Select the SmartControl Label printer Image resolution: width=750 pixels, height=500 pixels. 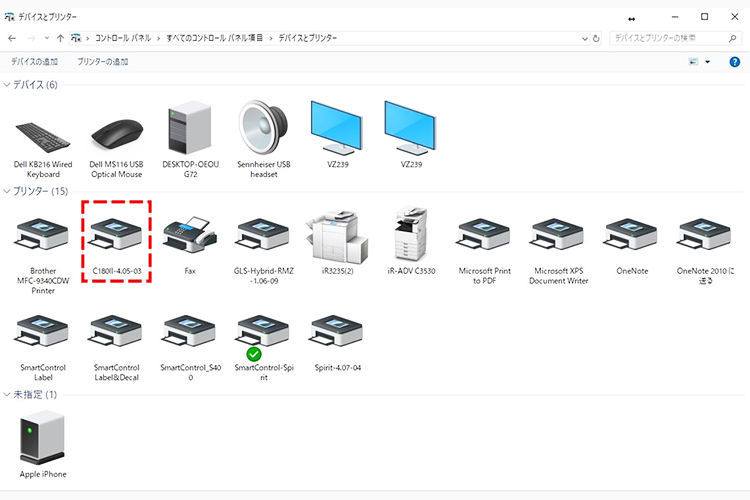[x=43, y=347]
